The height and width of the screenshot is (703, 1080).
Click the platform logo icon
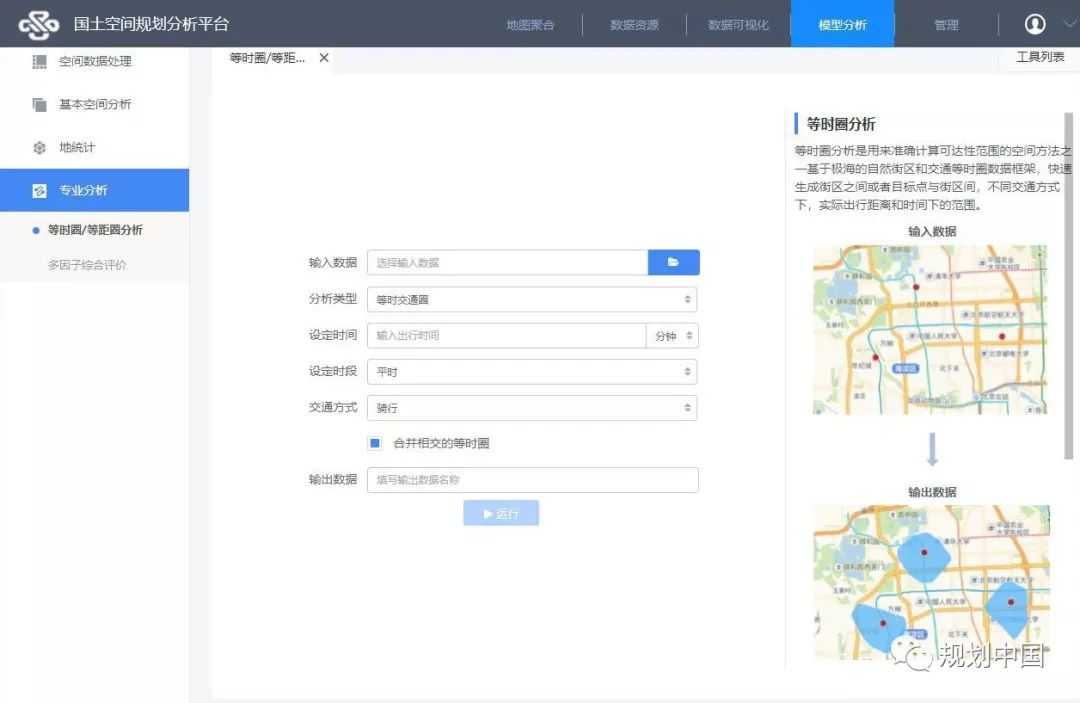click(39, 23)
